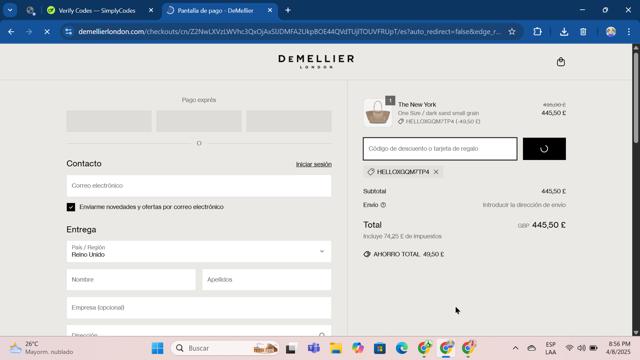640x360 pixels.
Task: Open the browser profile avatar
Action: pos(611,31)
